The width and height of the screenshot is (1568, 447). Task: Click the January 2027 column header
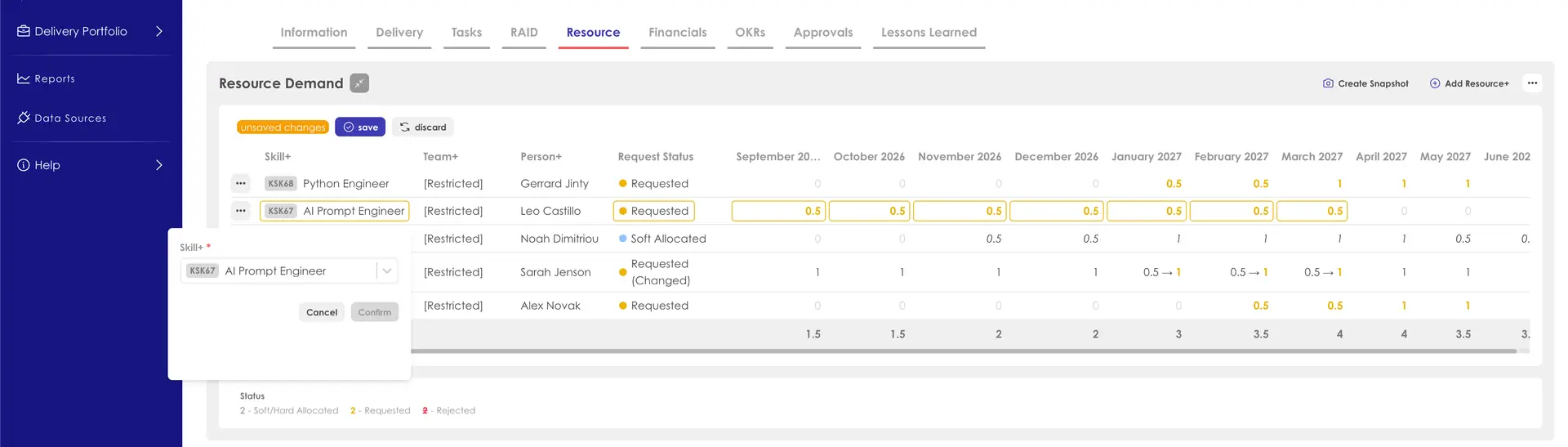(x=1147, y=157)
